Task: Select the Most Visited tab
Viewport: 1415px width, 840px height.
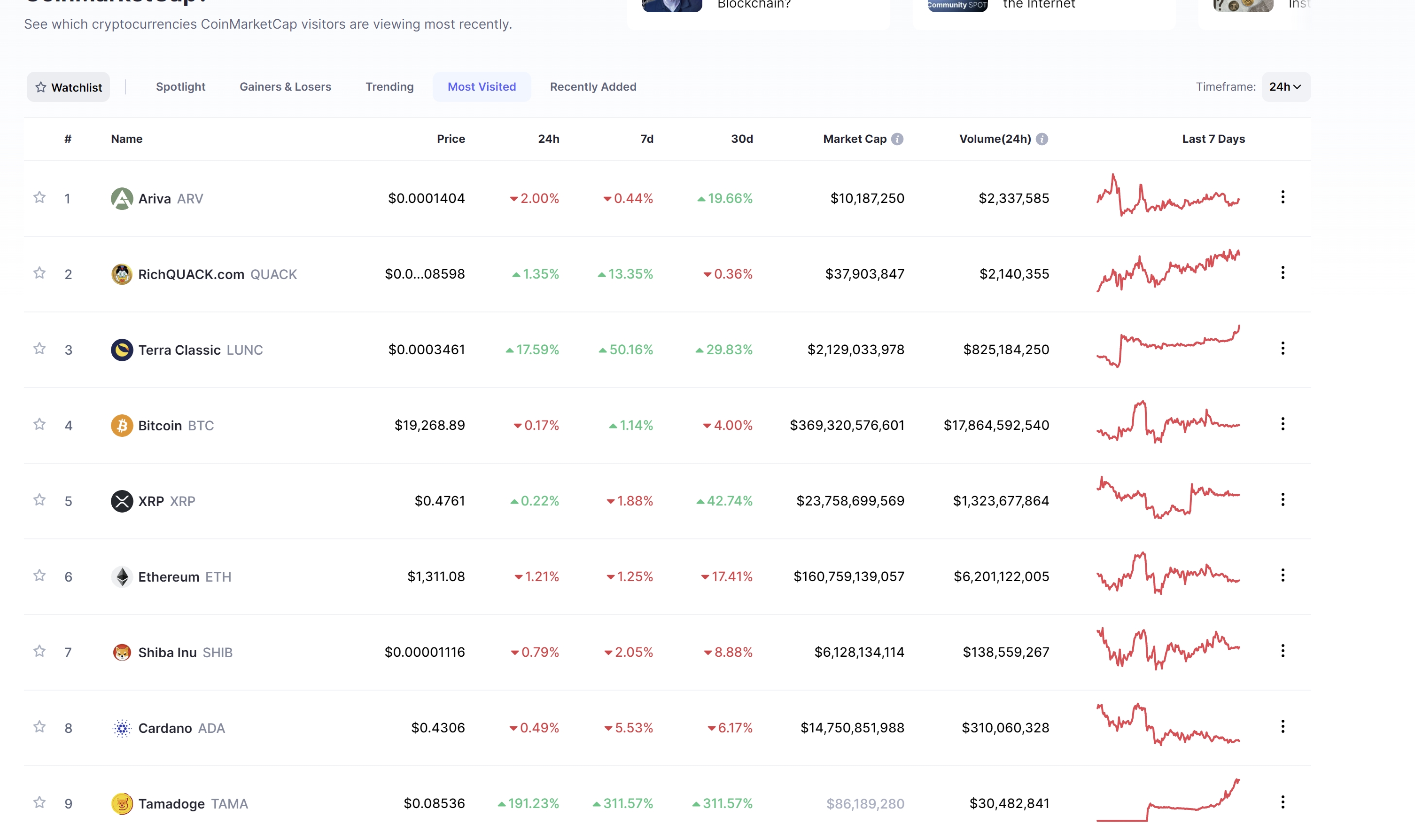Action: [482, 86]
